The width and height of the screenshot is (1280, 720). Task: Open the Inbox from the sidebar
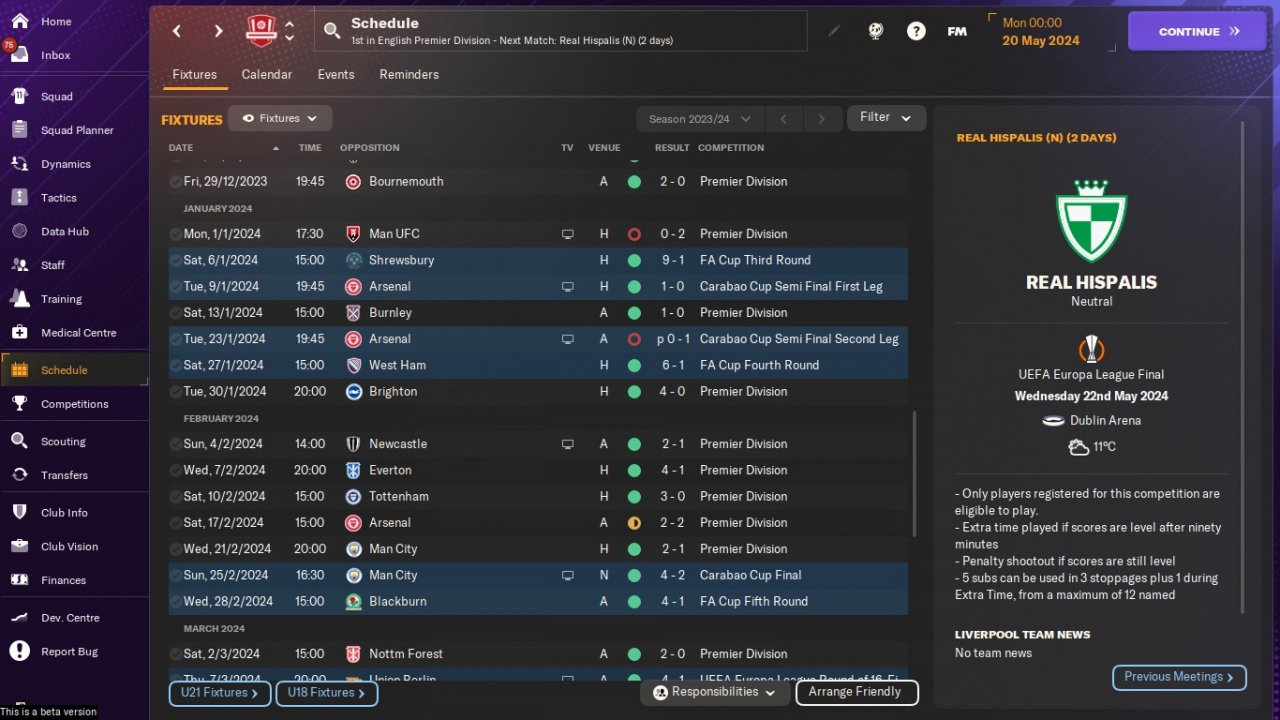pyautogui.click(x=55, y=55)
